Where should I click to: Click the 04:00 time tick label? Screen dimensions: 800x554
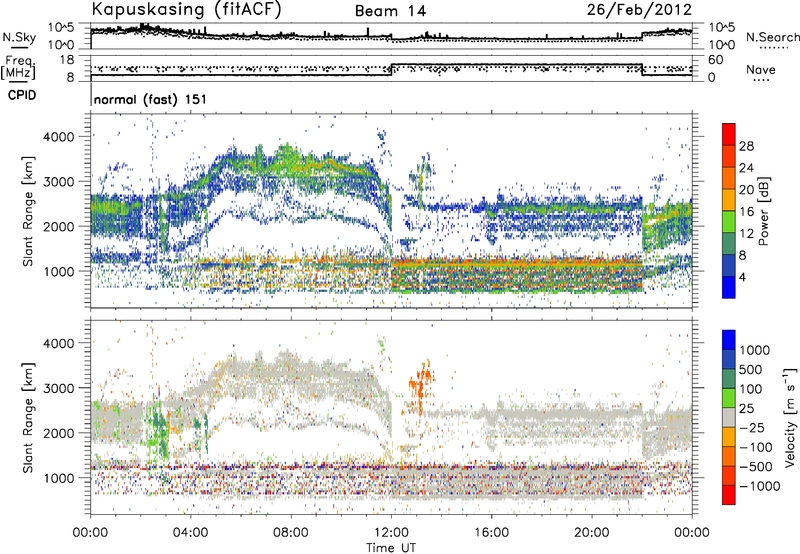[190, 533]
